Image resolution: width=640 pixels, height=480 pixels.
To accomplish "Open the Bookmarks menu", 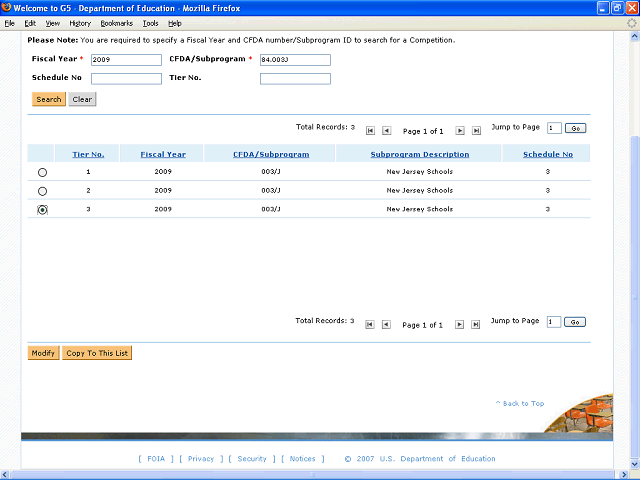I will click(115, 23).
